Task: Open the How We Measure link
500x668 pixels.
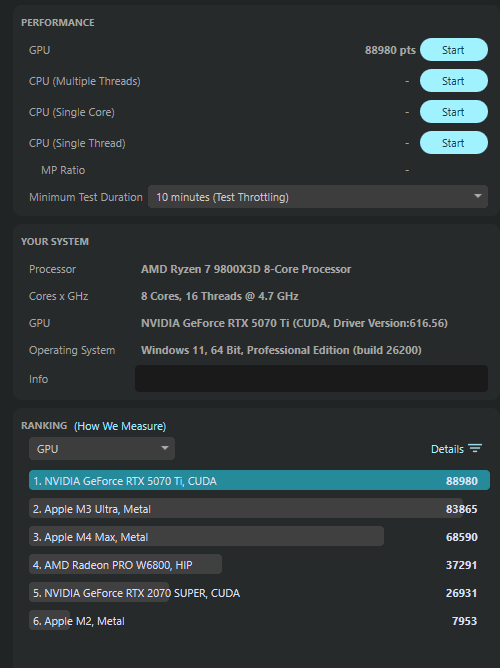Action: tap(120, 426)
